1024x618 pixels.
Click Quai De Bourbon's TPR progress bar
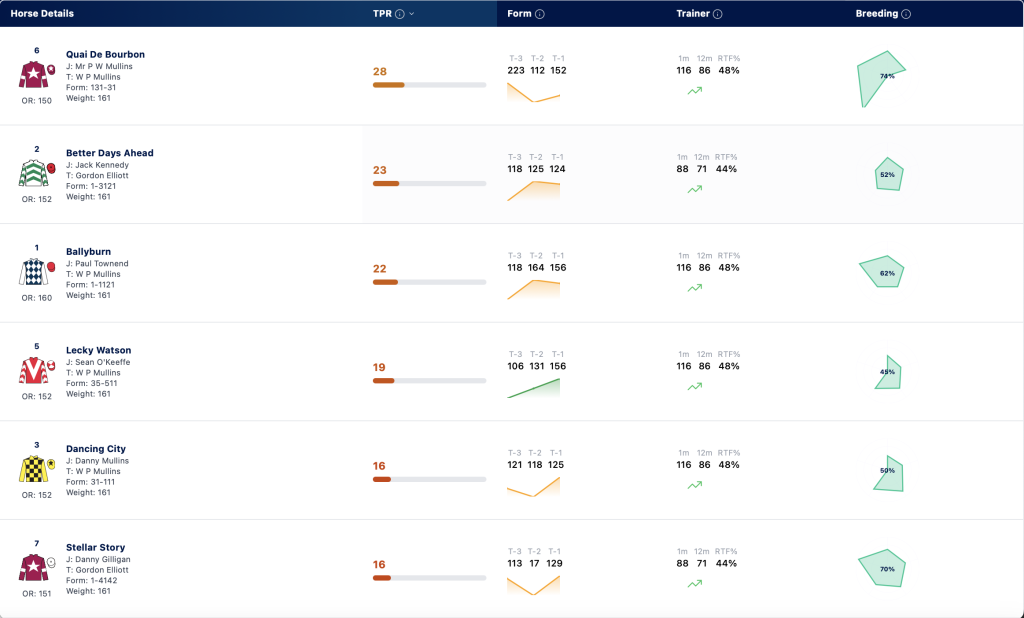pos(429,85)
